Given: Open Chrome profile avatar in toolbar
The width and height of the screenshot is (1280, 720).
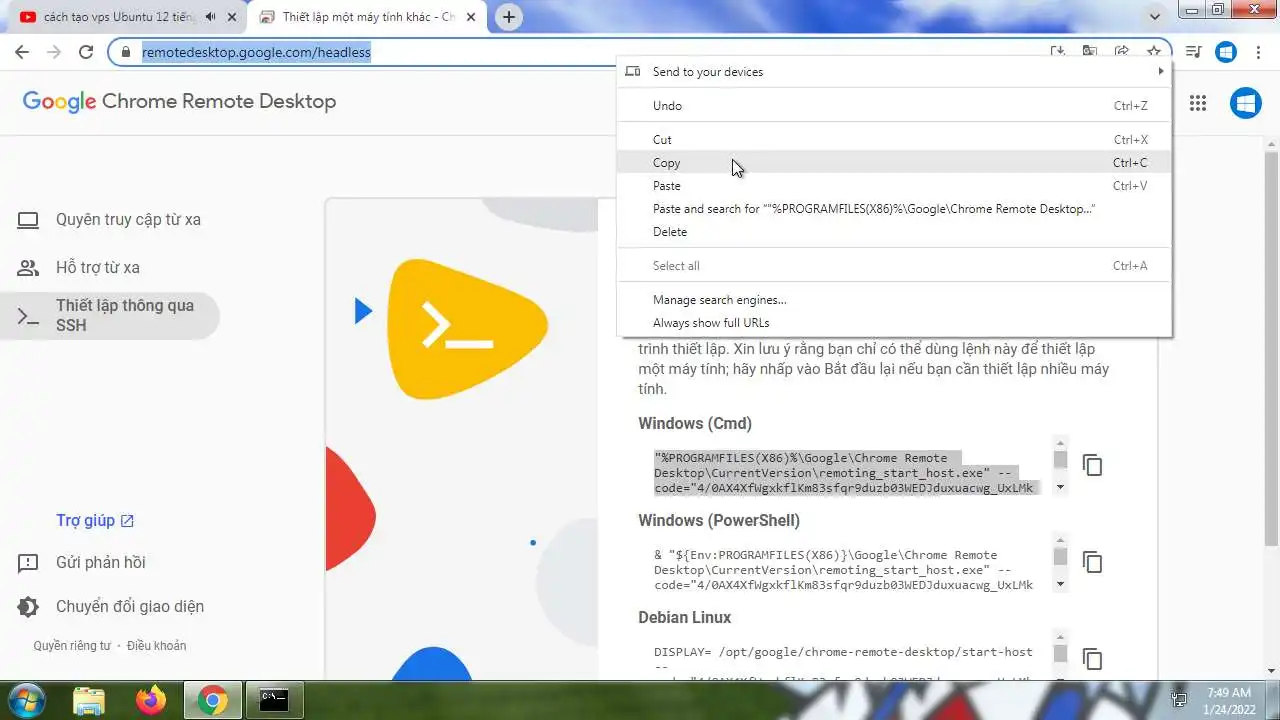Looking at the screenshot, I should (1226, 52).
